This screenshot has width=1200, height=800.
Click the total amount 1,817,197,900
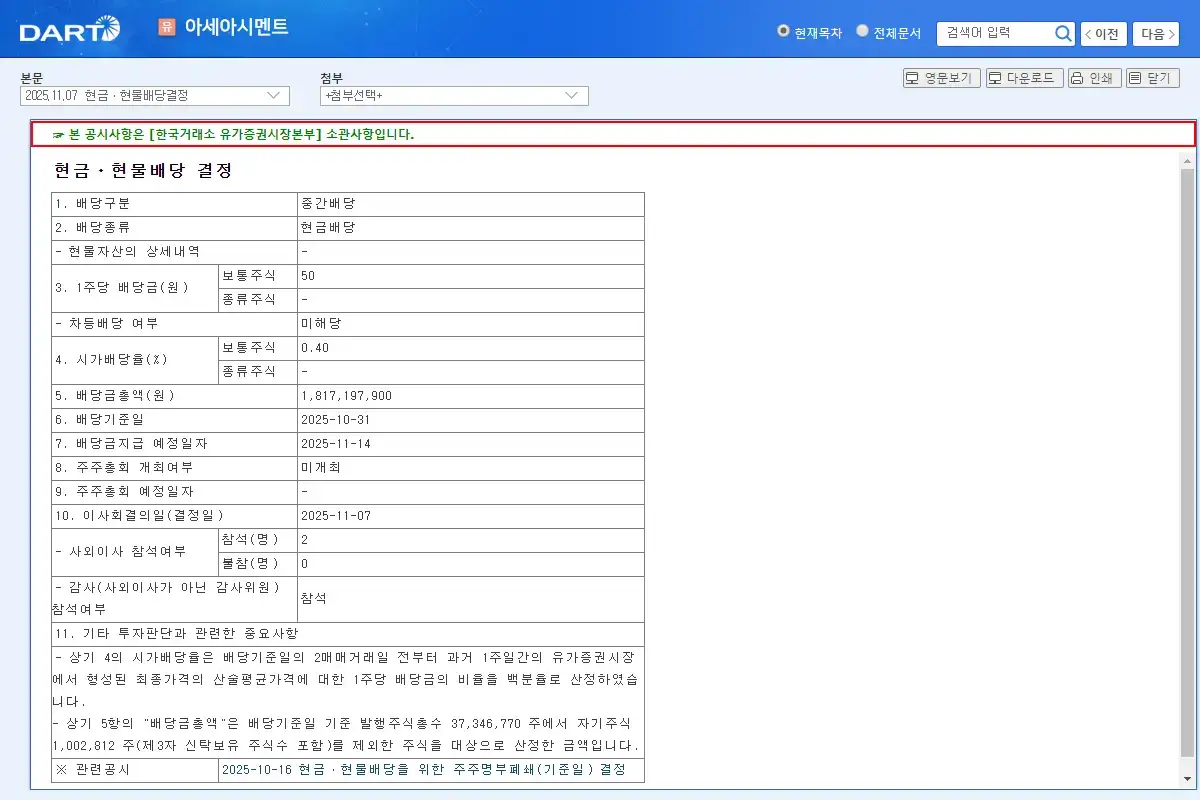pyautogui.click(x=346, y=396)
